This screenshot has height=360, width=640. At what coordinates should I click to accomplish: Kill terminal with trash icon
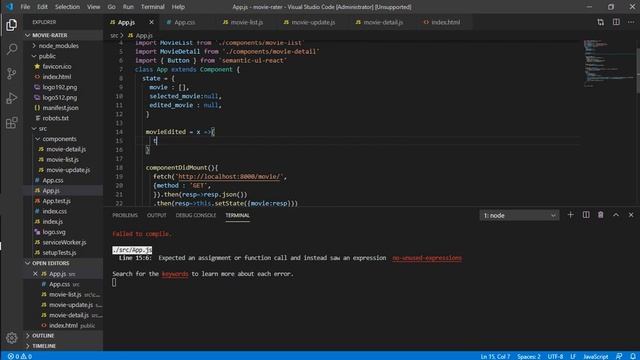point(601,215)
